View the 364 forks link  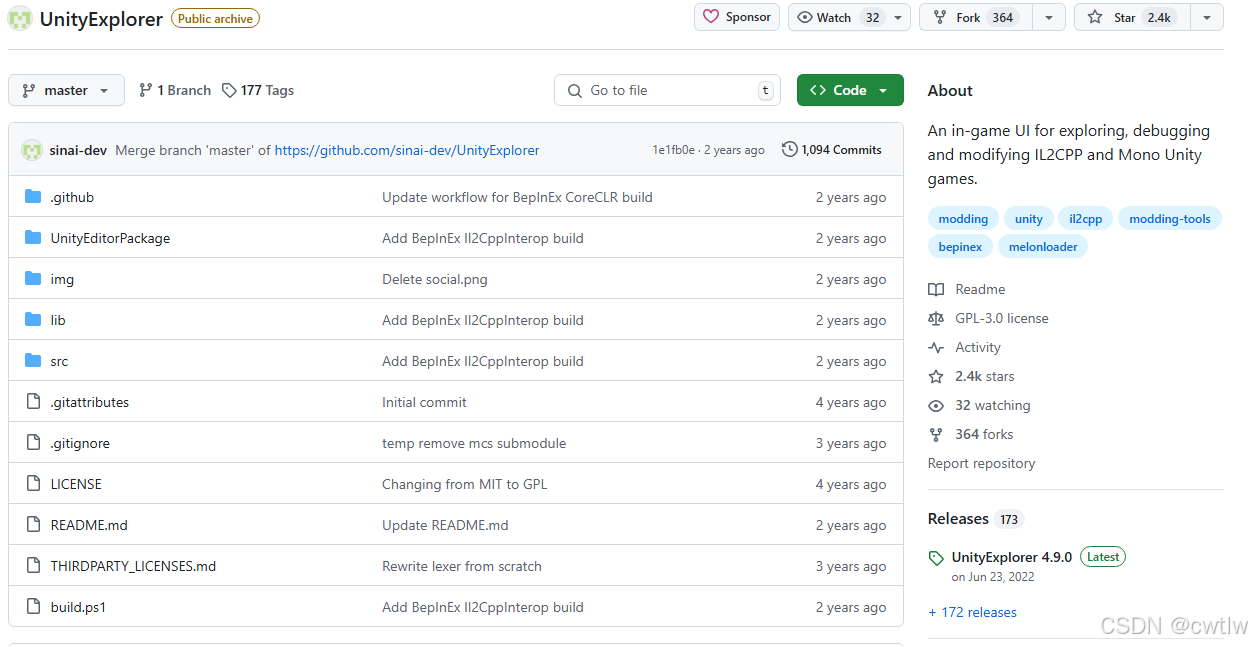971,434
